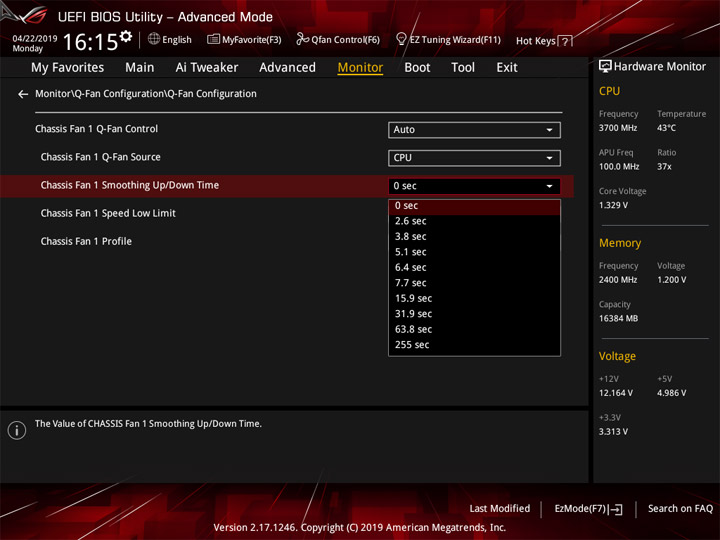Select 31.9 sec option

474,314
